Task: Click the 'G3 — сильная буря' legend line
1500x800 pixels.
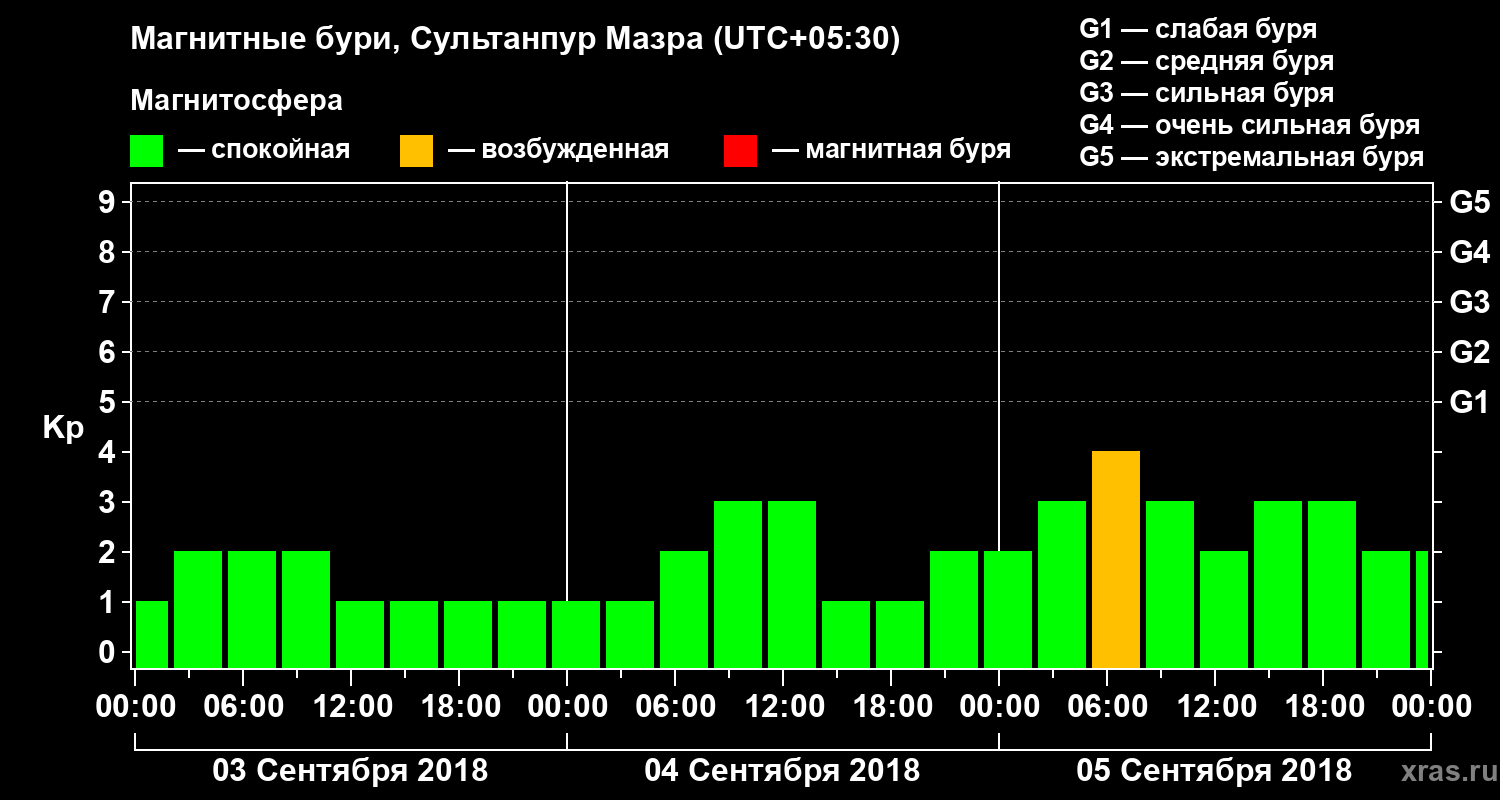Action: (x=1206, y=93)
